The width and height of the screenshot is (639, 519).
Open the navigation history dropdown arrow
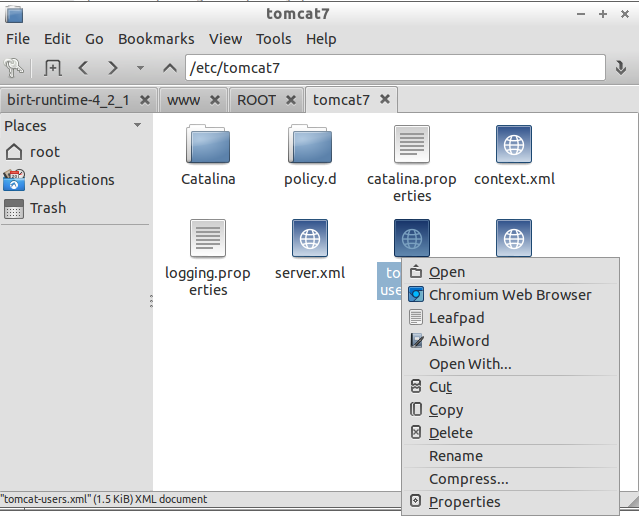[x=141, y=68]
